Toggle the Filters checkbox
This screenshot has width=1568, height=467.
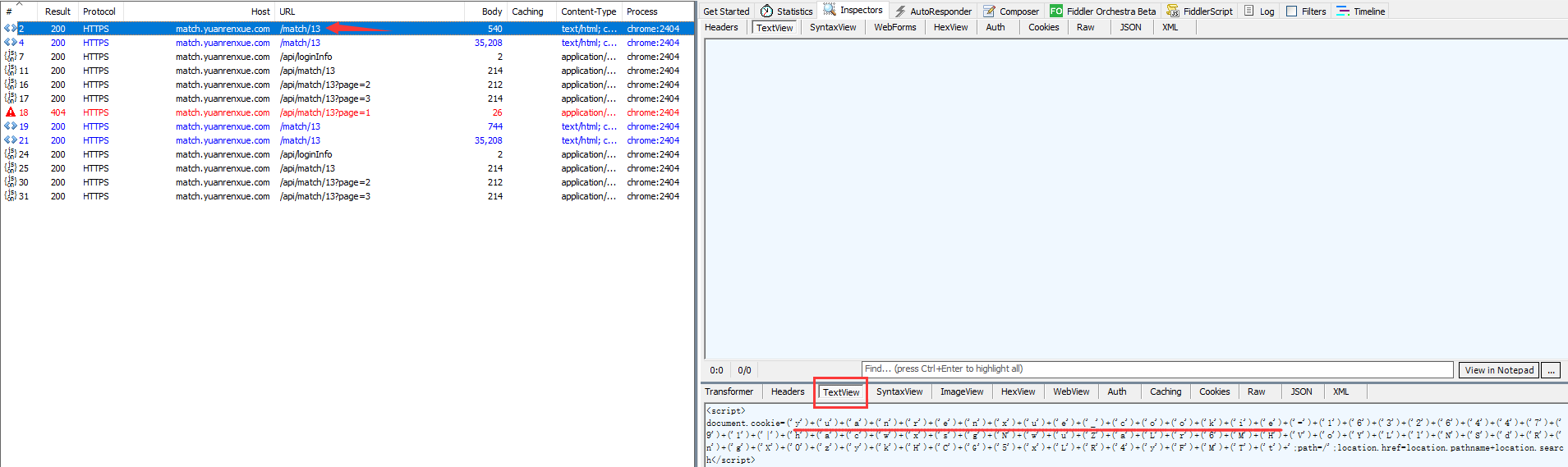click(x=1291, y=11)
